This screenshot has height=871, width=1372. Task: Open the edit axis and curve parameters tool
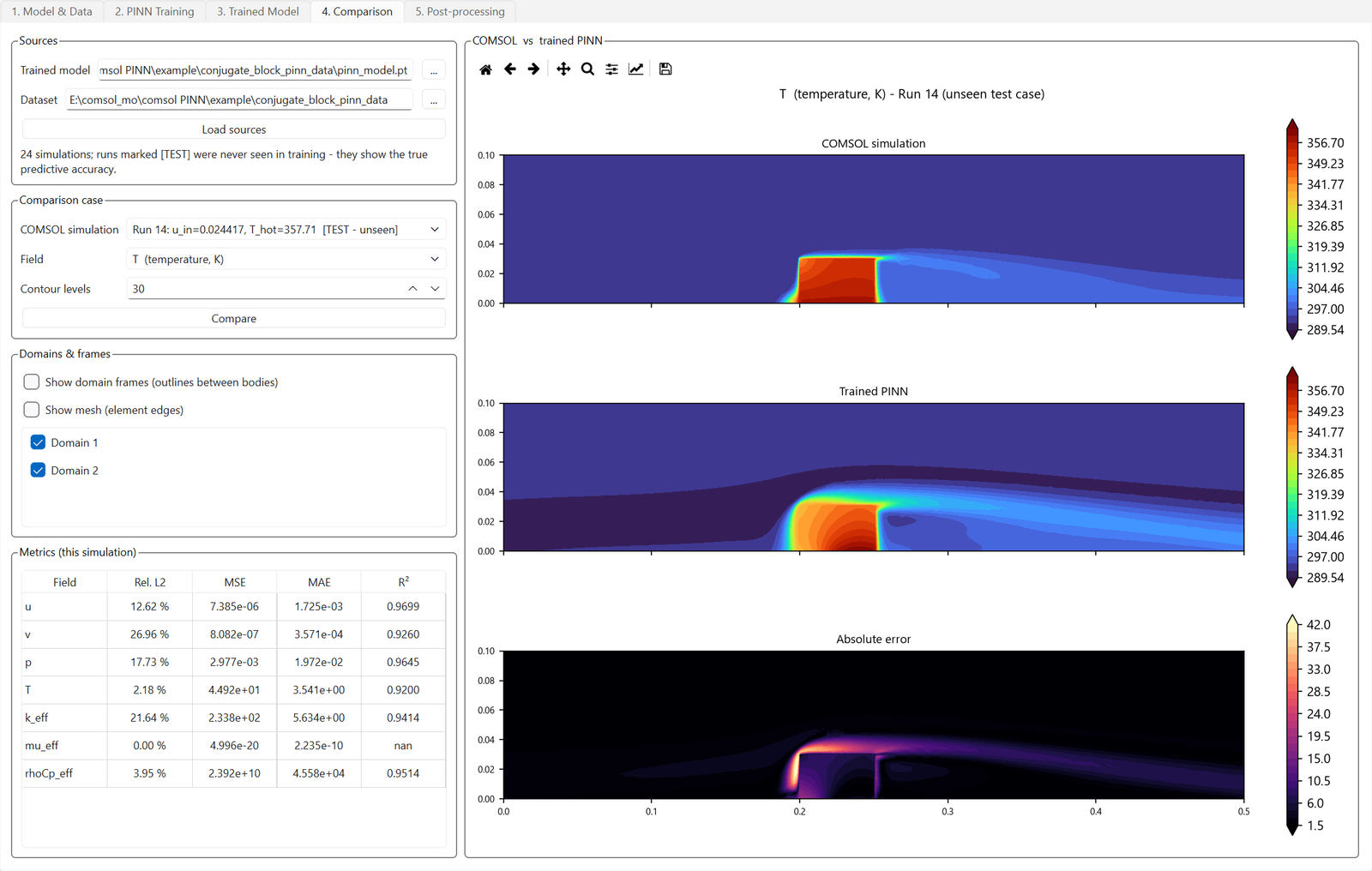point(635,69)
